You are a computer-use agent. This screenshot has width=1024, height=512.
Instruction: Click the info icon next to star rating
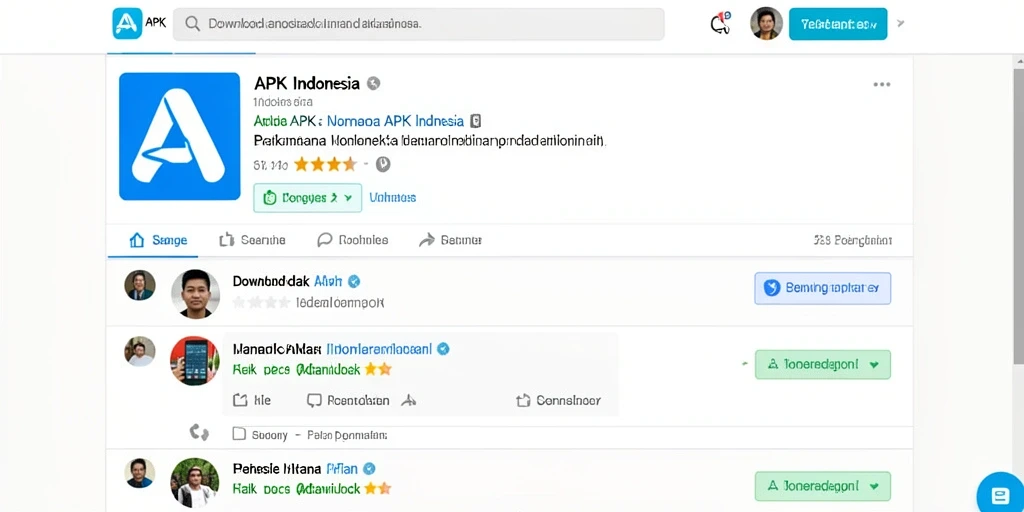383,165
